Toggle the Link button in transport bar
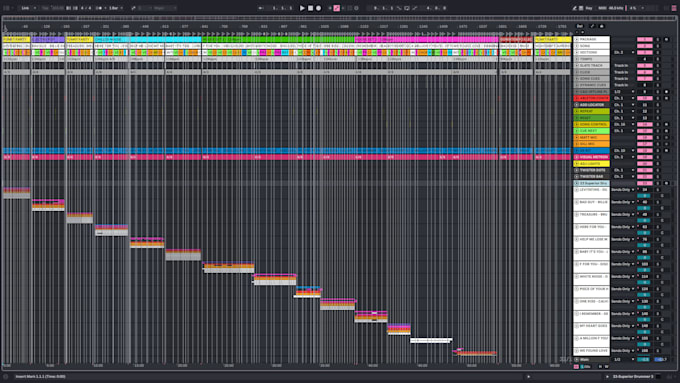680x383 pixels. 26,8
